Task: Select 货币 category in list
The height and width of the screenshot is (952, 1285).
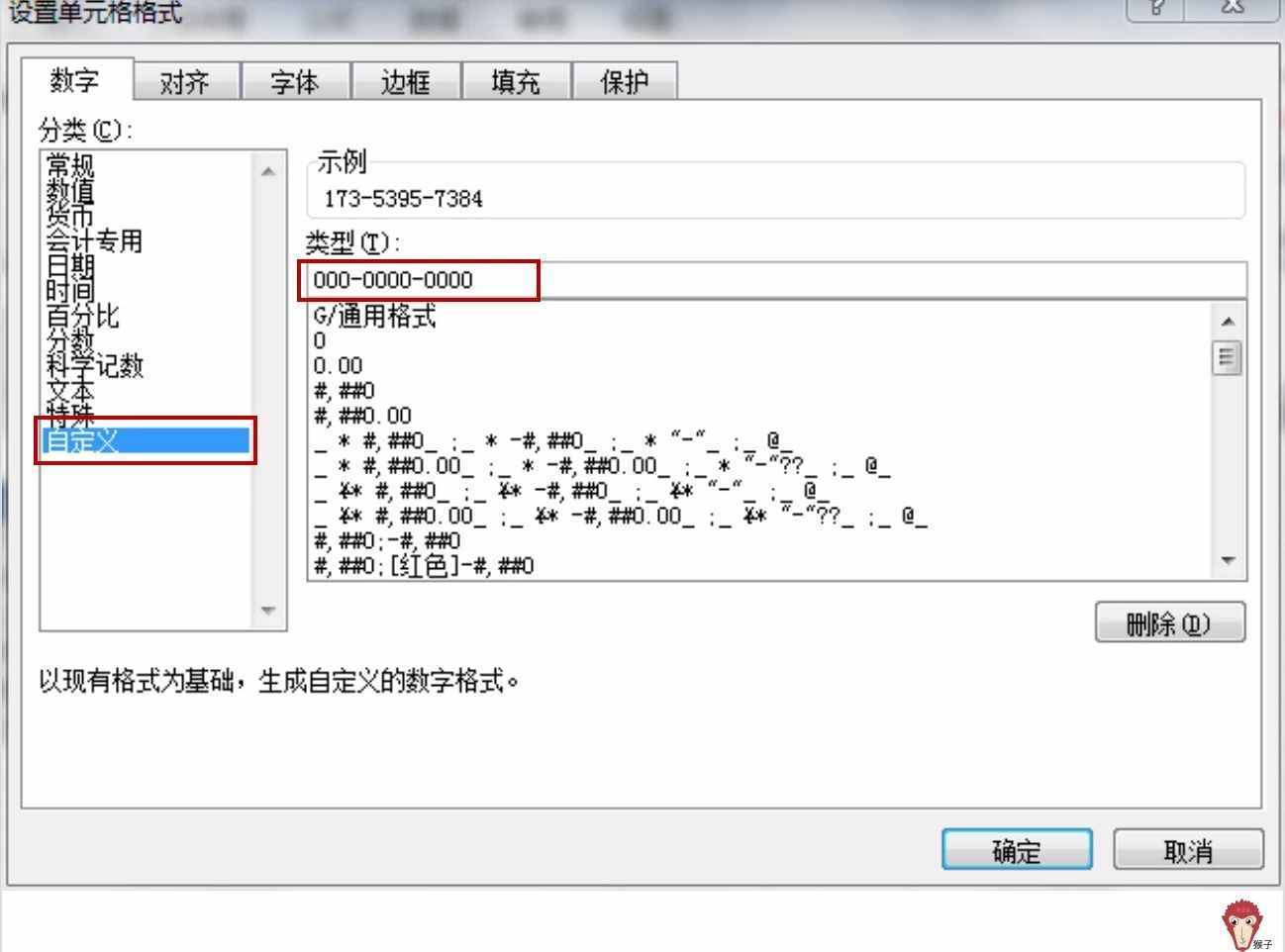Action: click(70, 215)
